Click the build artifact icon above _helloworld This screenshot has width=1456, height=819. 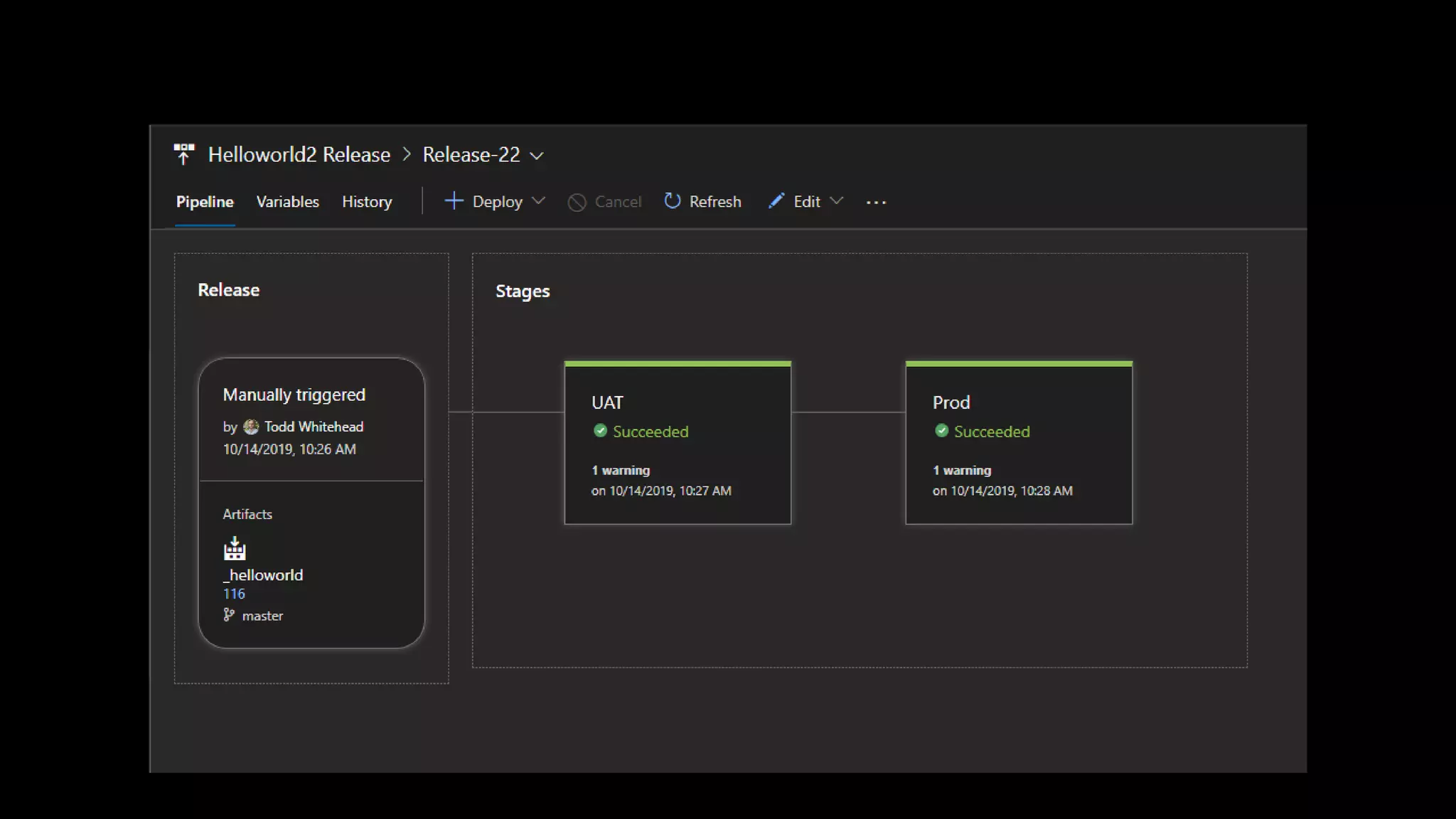235,549
